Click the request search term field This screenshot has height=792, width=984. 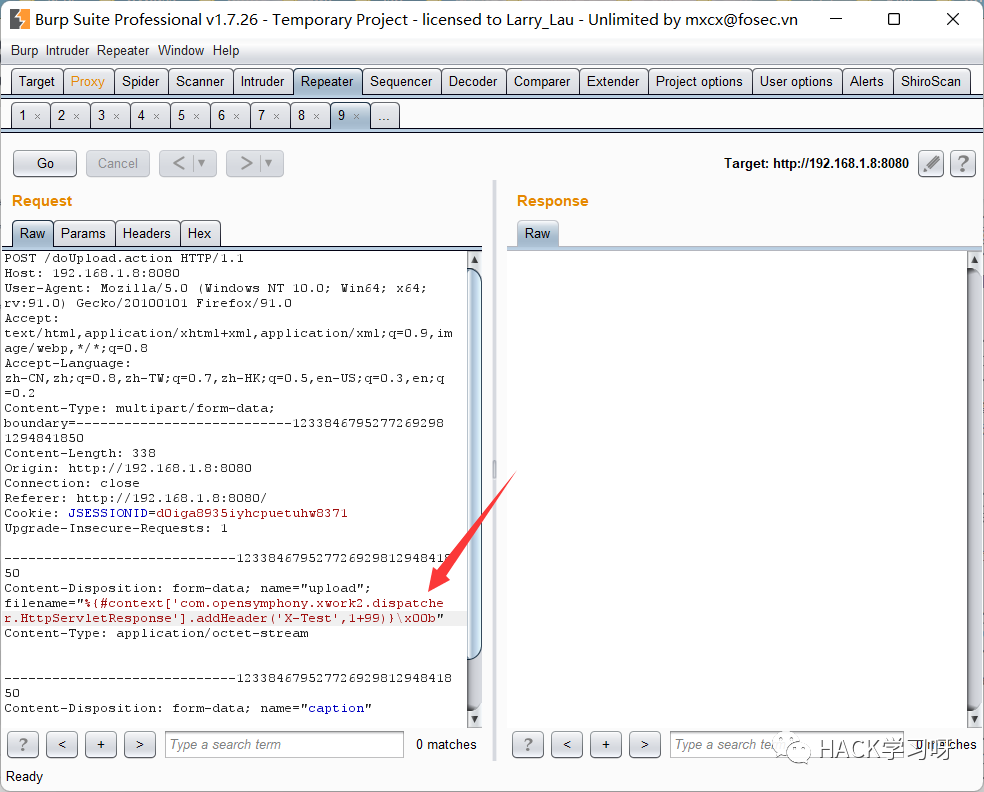pos(284,744)
